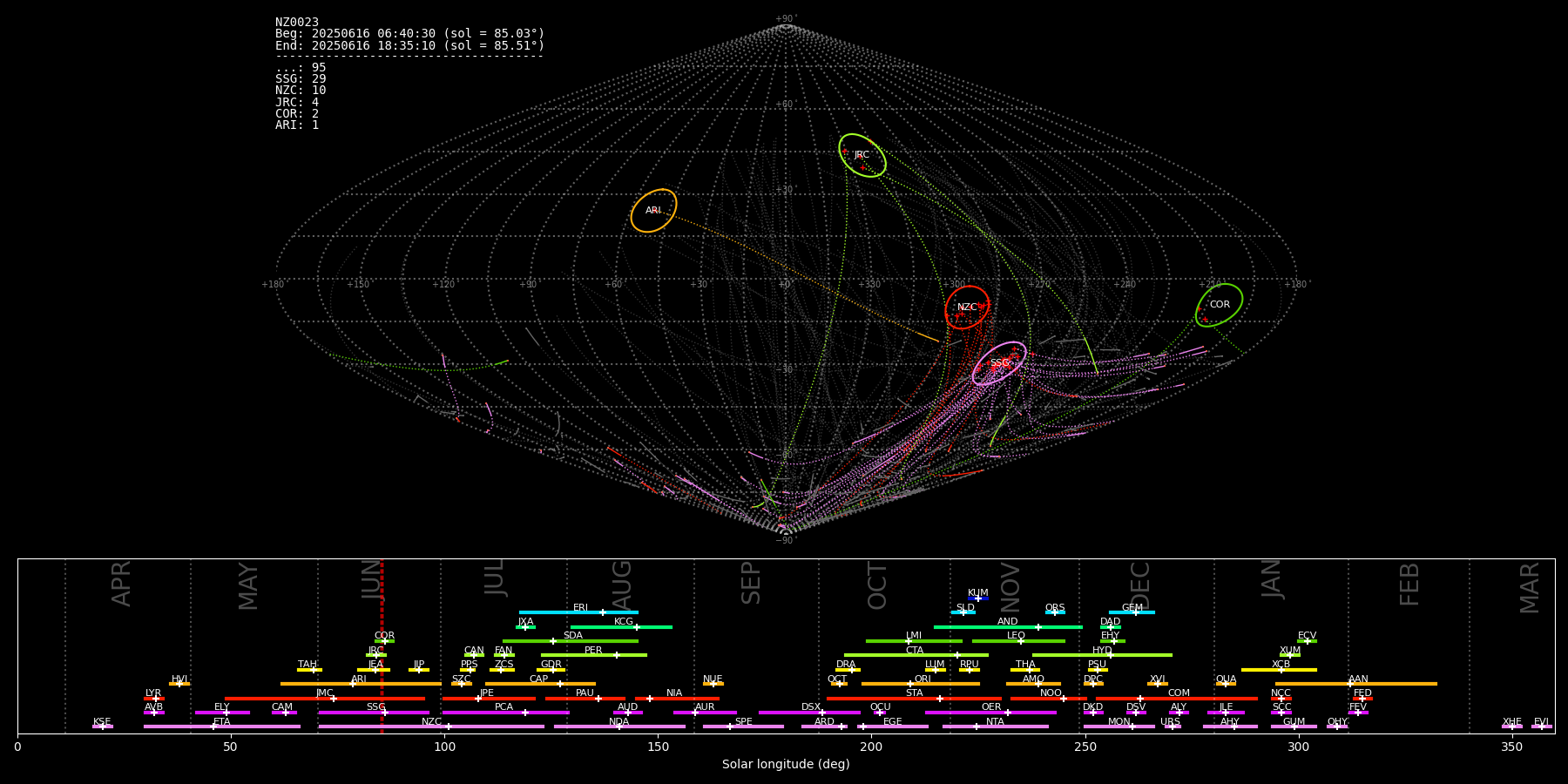Click the 'ARI: 1' count in the legend
This screenshot has height=784, width=1568.
tap(297, 125)
